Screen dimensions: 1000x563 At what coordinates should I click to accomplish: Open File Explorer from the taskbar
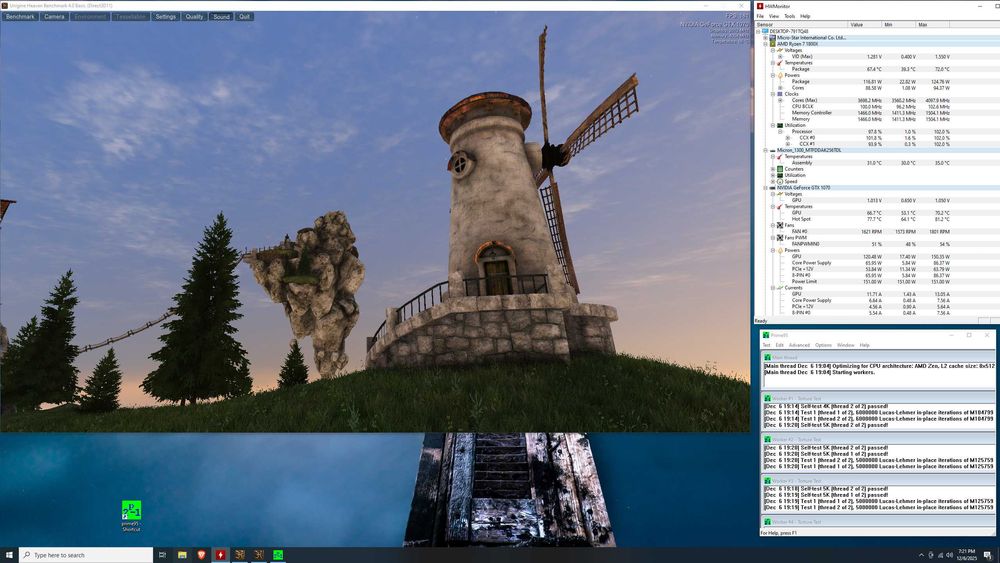coord(182,555)
